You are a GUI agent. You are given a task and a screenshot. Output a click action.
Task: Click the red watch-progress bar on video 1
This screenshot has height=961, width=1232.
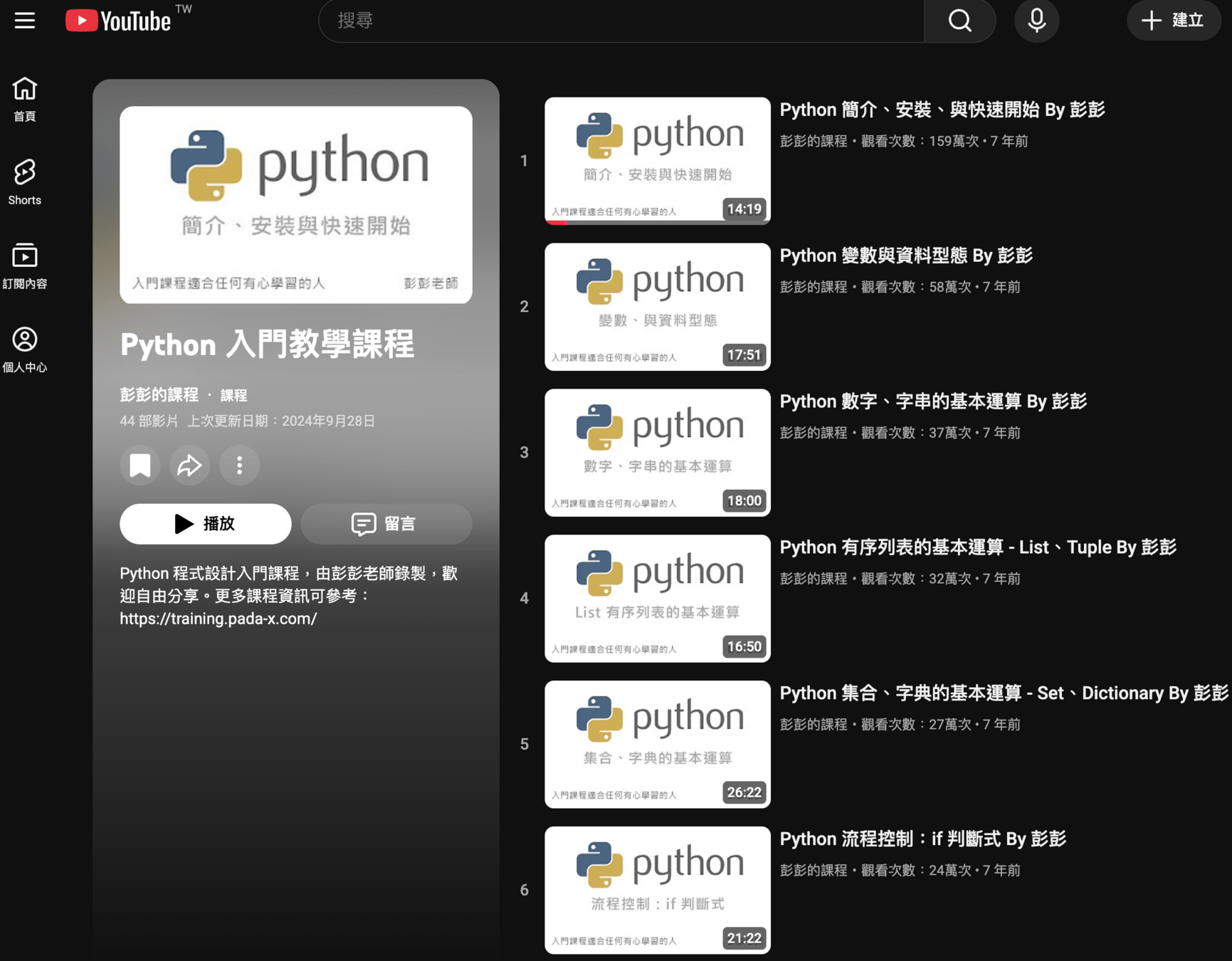557,223
